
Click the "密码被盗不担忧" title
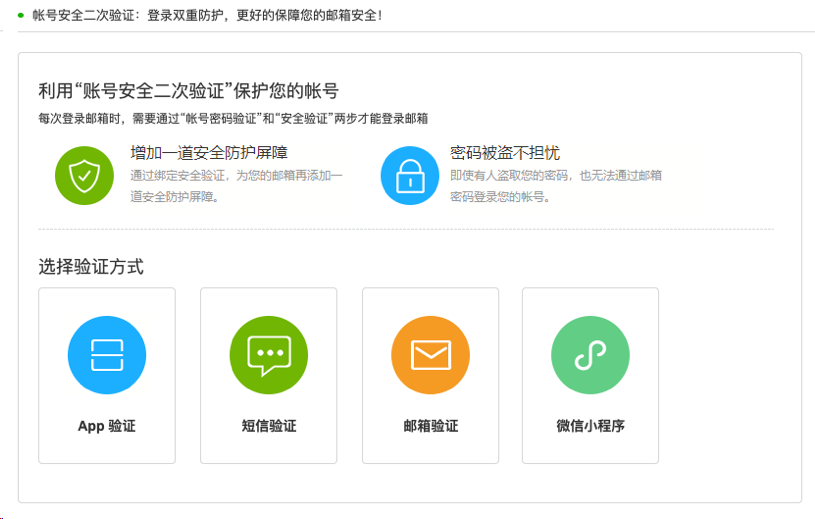505,153
